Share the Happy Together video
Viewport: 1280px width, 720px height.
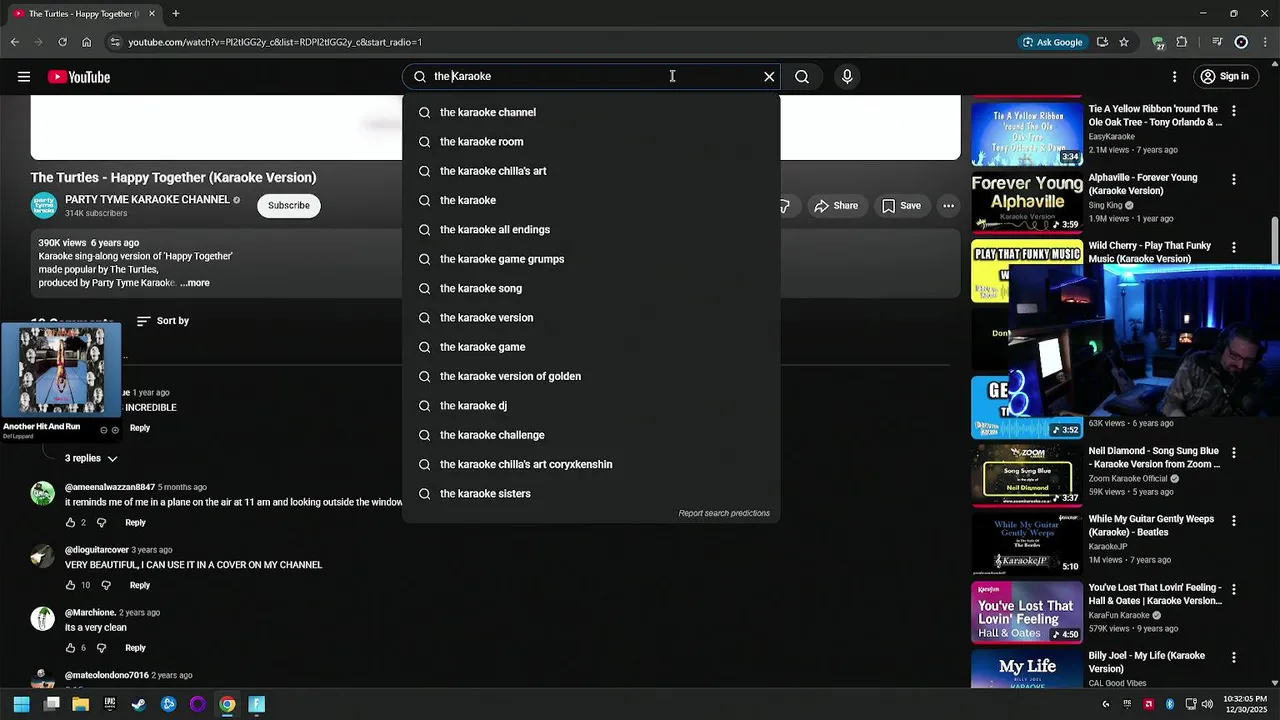click(836, 206)
